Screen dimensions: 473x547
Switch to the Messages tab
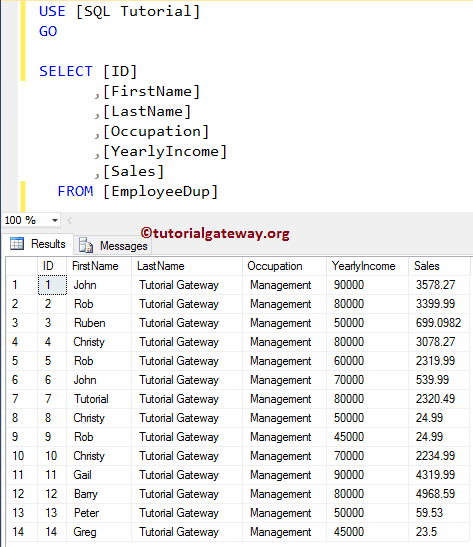tap(113, 246)
